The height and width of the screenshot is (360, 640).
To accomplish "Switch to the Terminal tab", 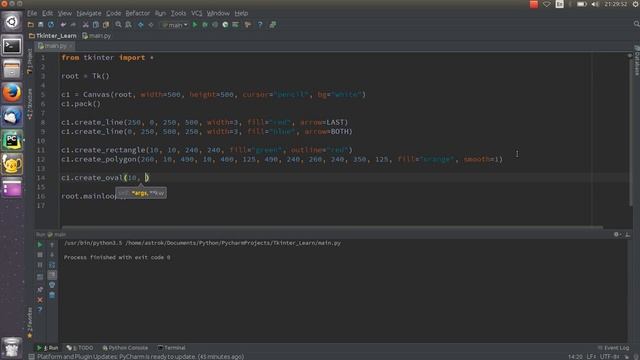I will pos(171,348).
